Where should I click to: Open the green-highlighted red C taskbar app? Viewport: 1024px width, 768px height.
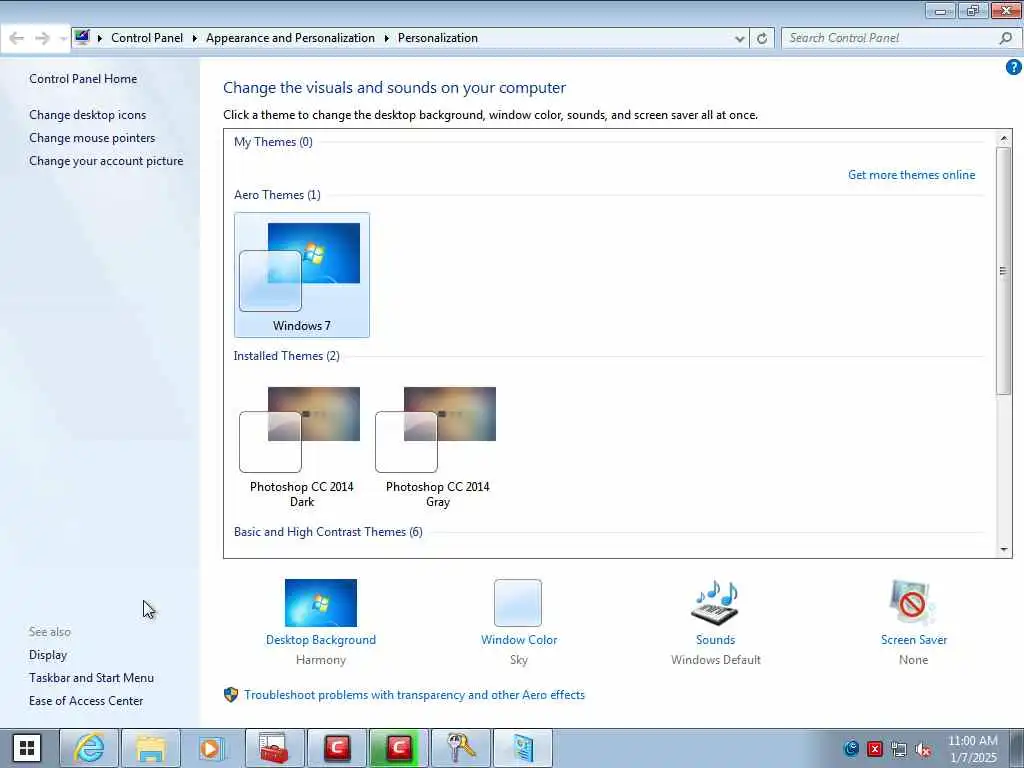point(399,748)
